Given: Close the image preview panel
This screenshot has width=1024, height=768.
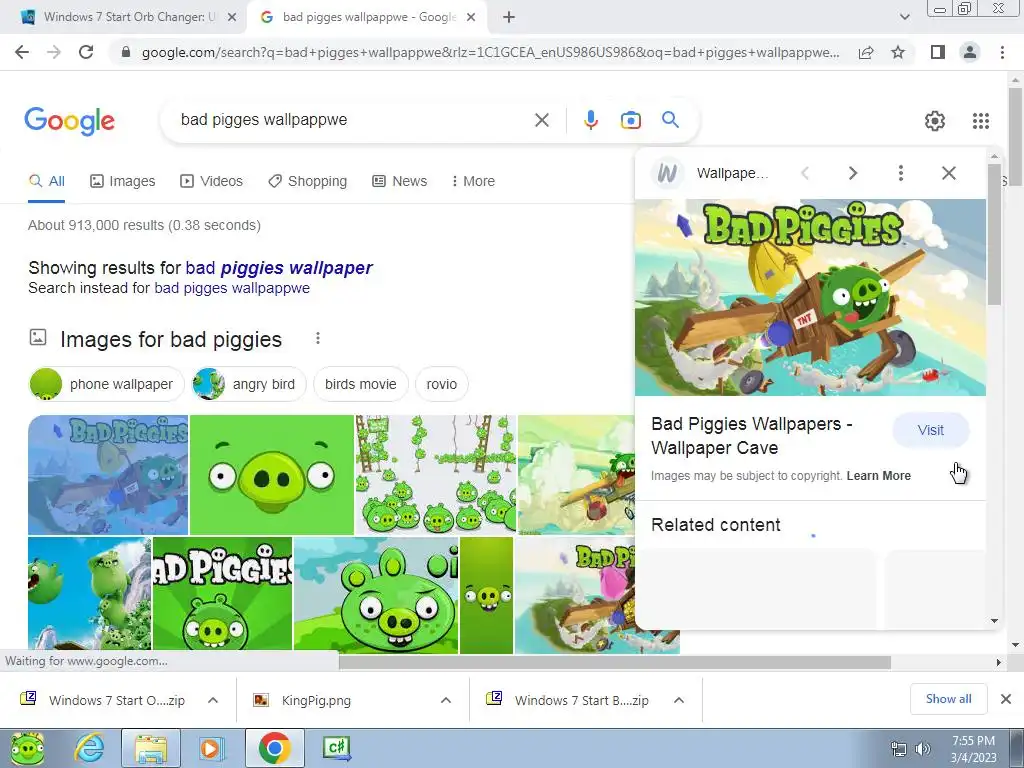Looking at the screenshot, I should coord(949,173).
